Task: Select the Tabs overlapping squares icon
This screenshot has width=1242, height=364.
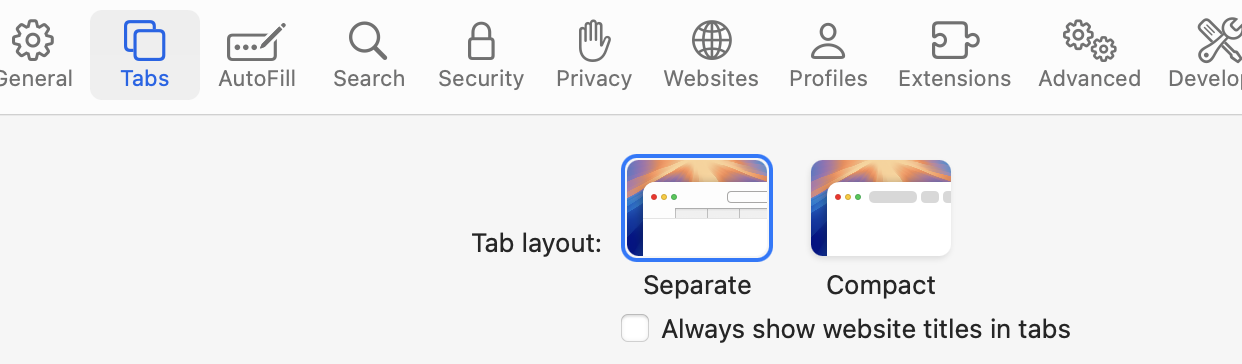Action: click(145, 41)
